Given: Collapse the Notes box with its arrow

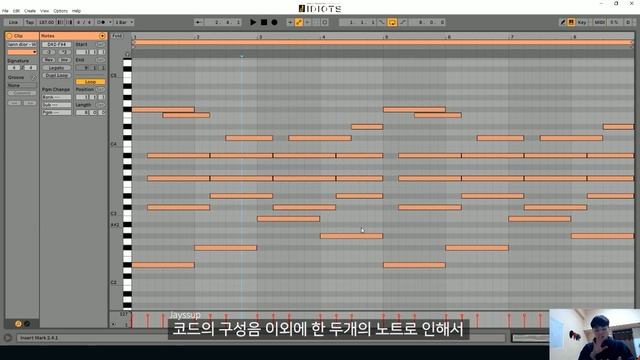Looking at the screenshot, I should tap(102, 36).
